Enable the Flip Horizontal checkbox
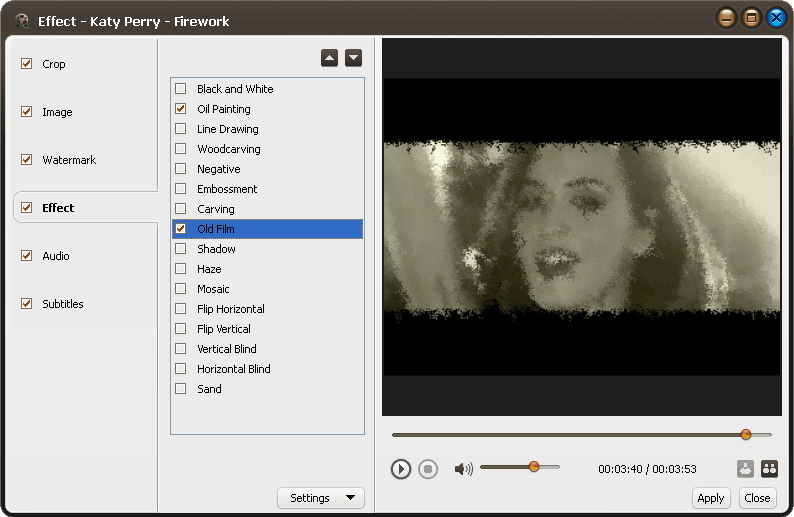Screen dimensions: 794x517 click(x=181, y=309)
